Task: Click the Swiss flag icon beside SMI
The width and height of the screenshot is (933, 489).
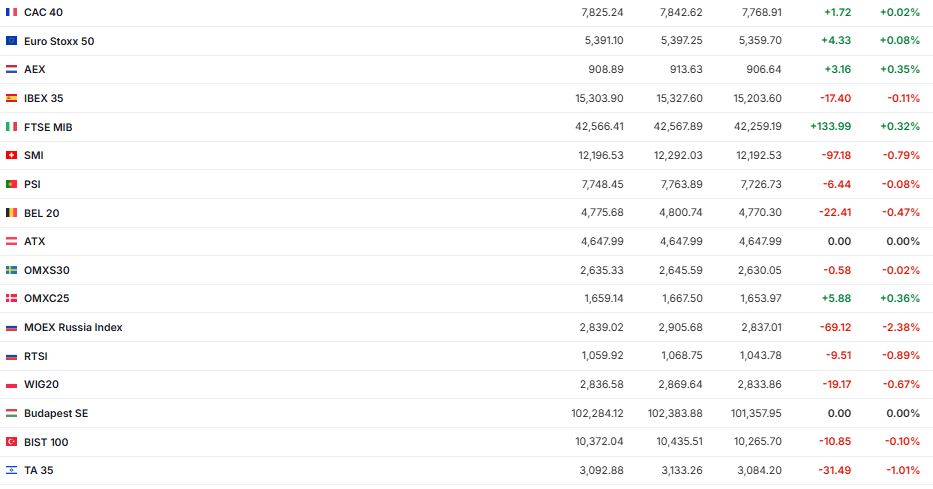Action: pyautogui.click(x=11, y=155)
